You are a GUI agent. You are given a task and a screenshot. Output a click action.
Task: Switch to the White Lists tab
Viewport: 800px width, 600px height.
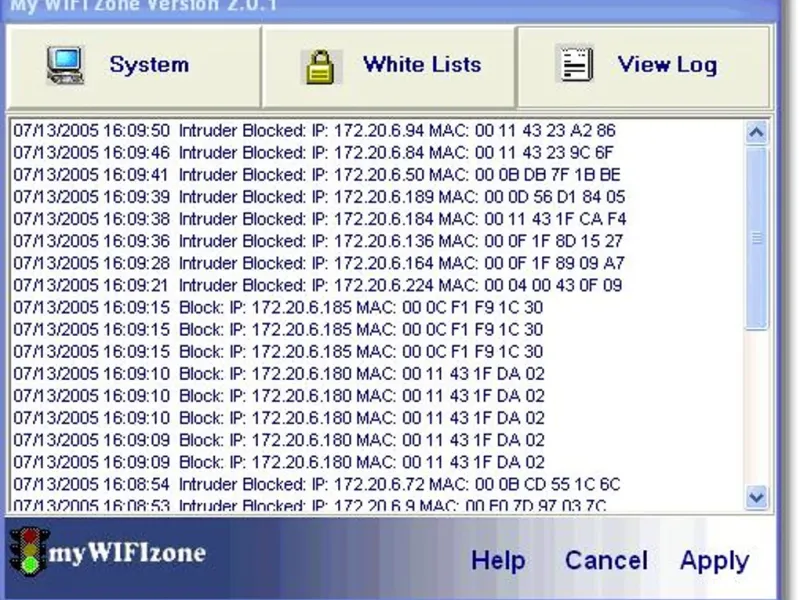tap(388, 67)
